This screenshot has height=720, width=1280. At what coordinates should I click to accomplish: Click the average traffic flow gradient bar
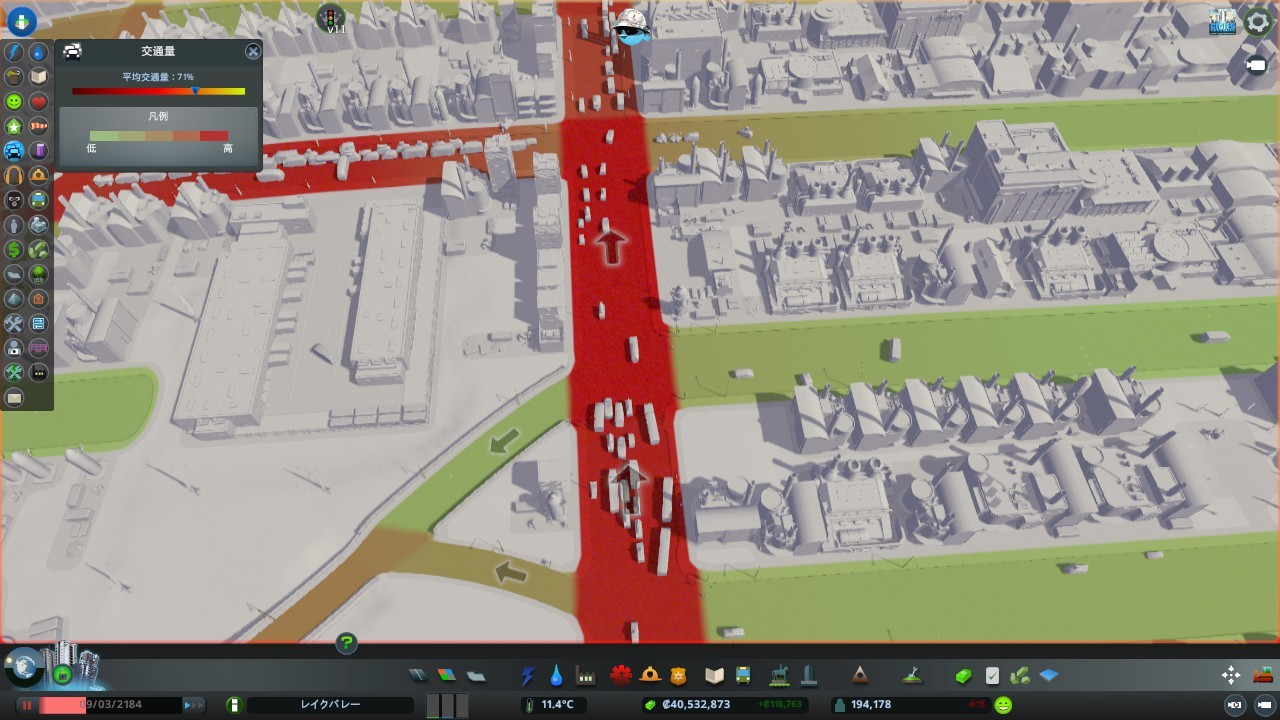158,91
